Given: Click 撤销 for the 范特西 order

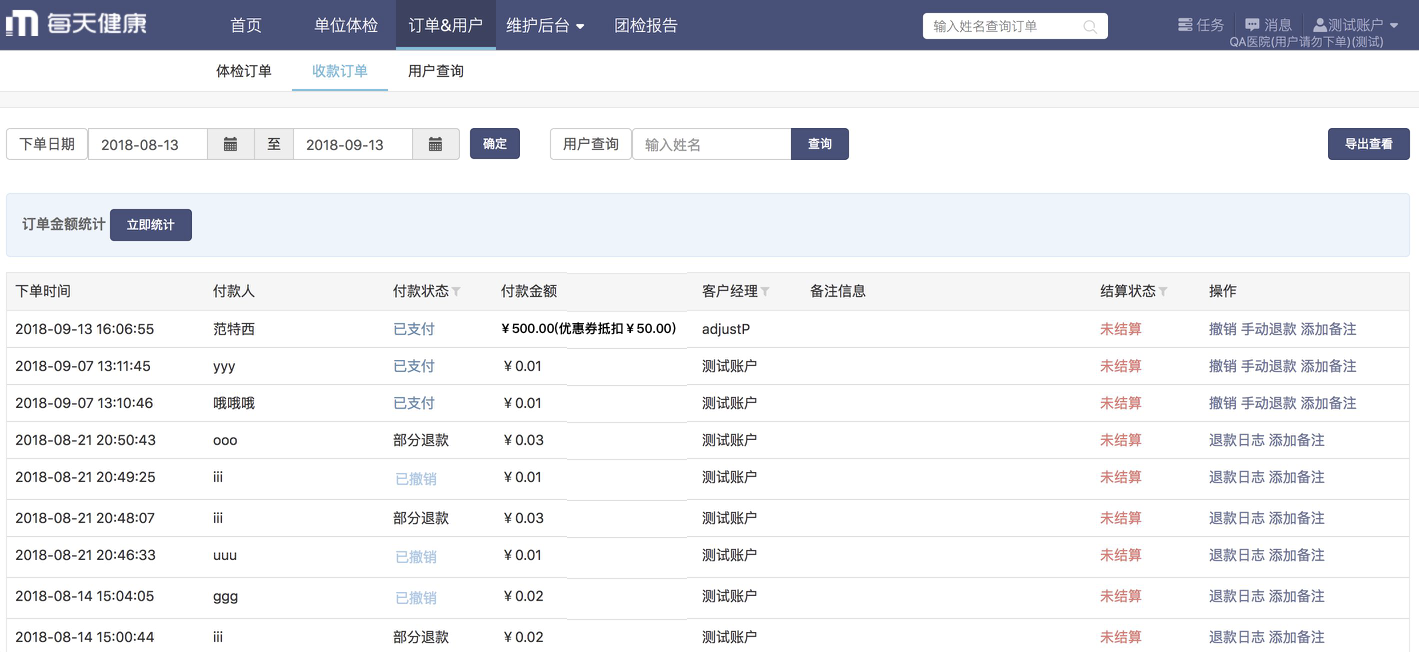Looking at the screenshot, I should coord(1223,329).
